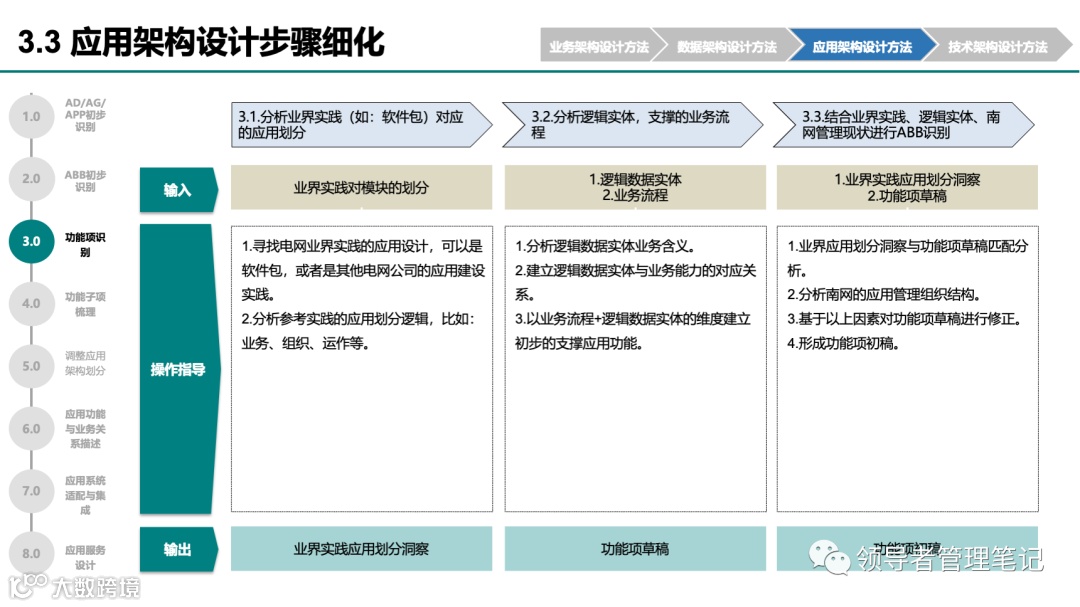The width and height of the screenshot is (1080, 607).
Task: Click the 业界实践应用划分洞察 output box
Action: 362,548
